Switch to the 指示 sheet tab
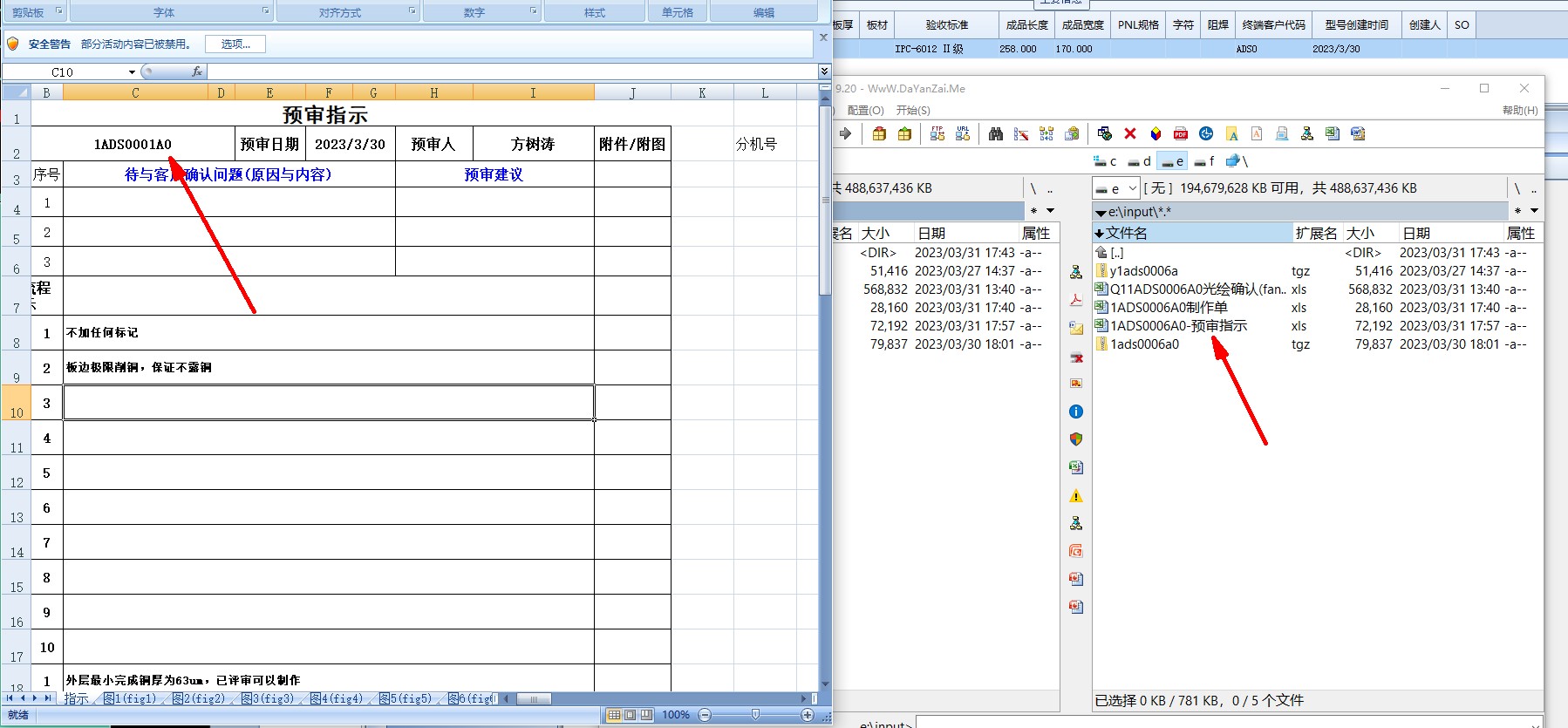The image size is (1568, 728). (x=76, y=699)
